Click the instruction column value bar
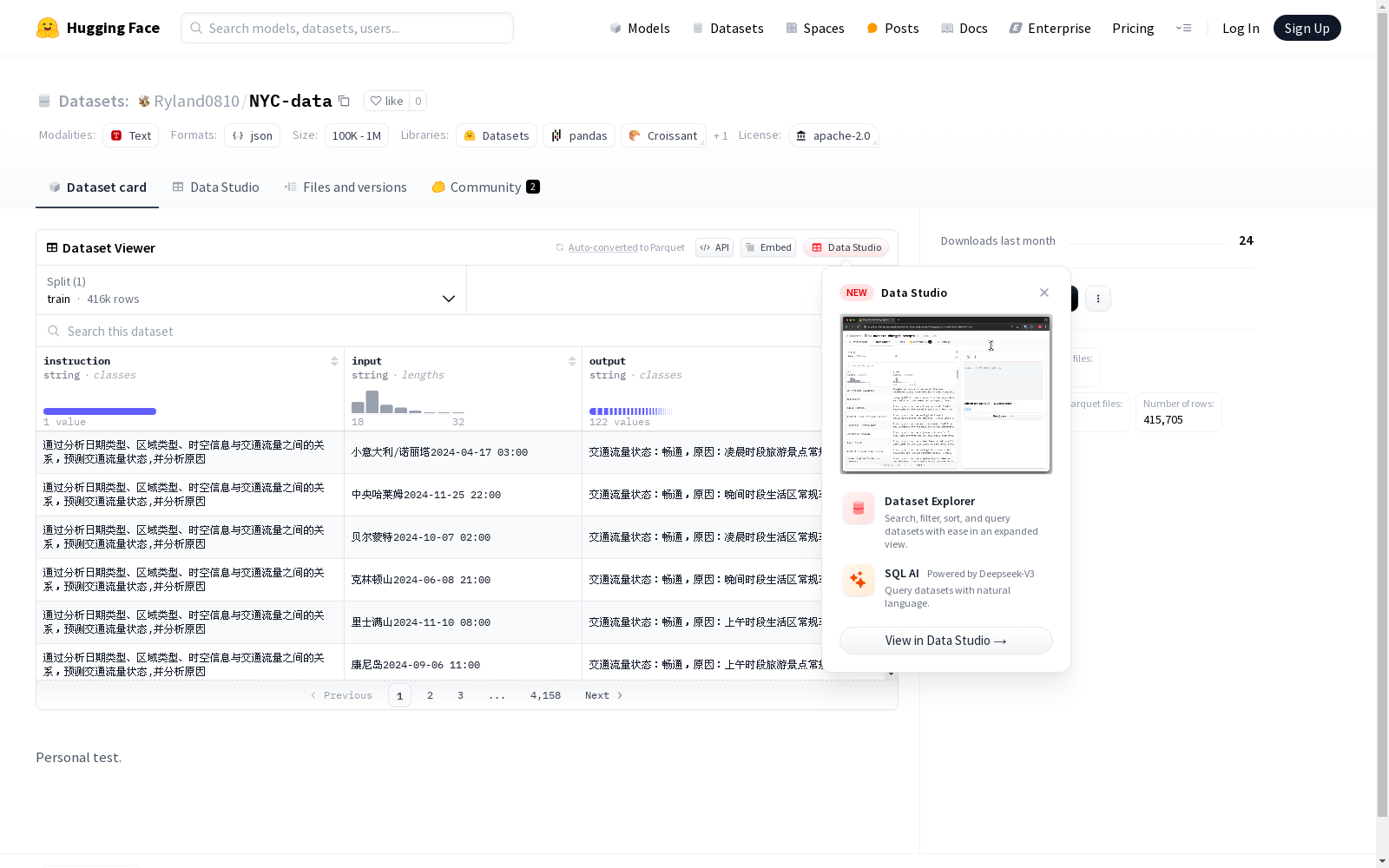 (100, 411)
